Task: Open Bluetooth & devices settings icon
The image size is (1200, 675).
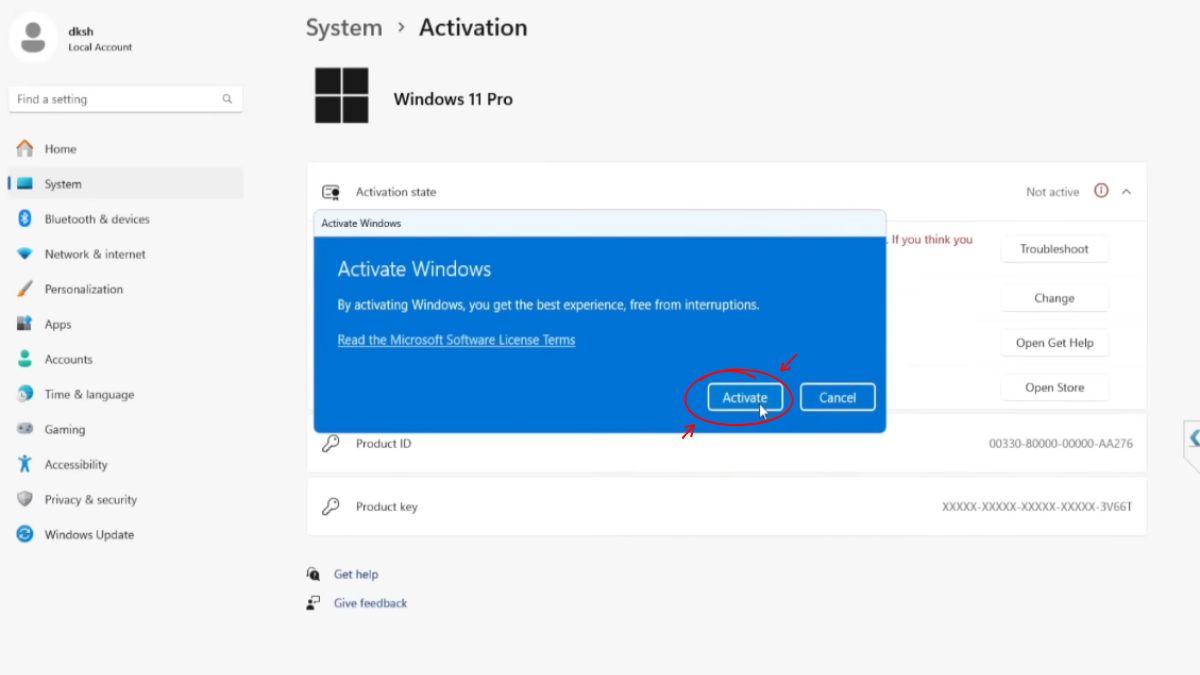Action: [x=25, y=219]
